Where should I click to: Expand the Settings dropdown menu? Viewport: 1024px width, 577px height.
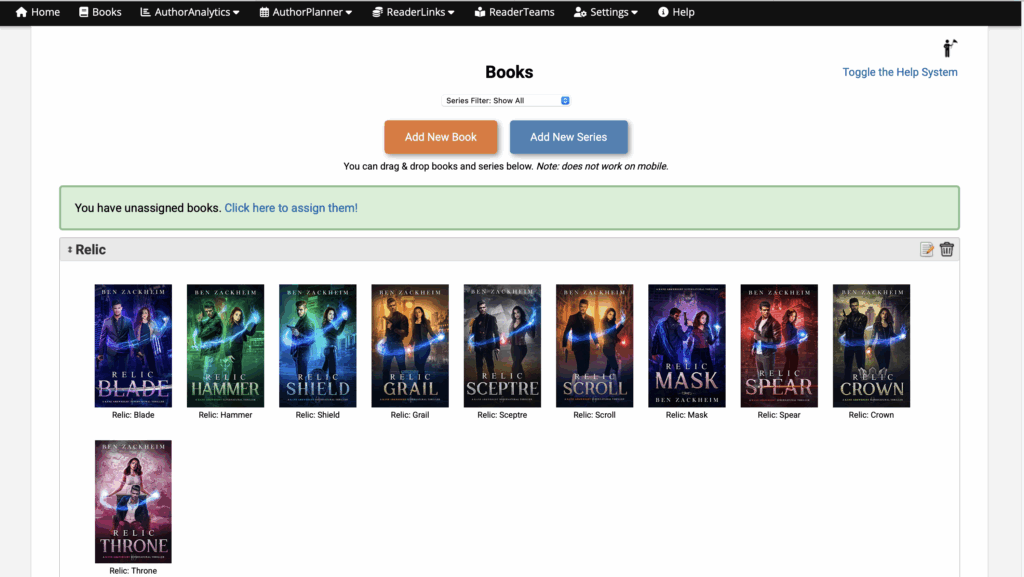click(x=605, y=12)
